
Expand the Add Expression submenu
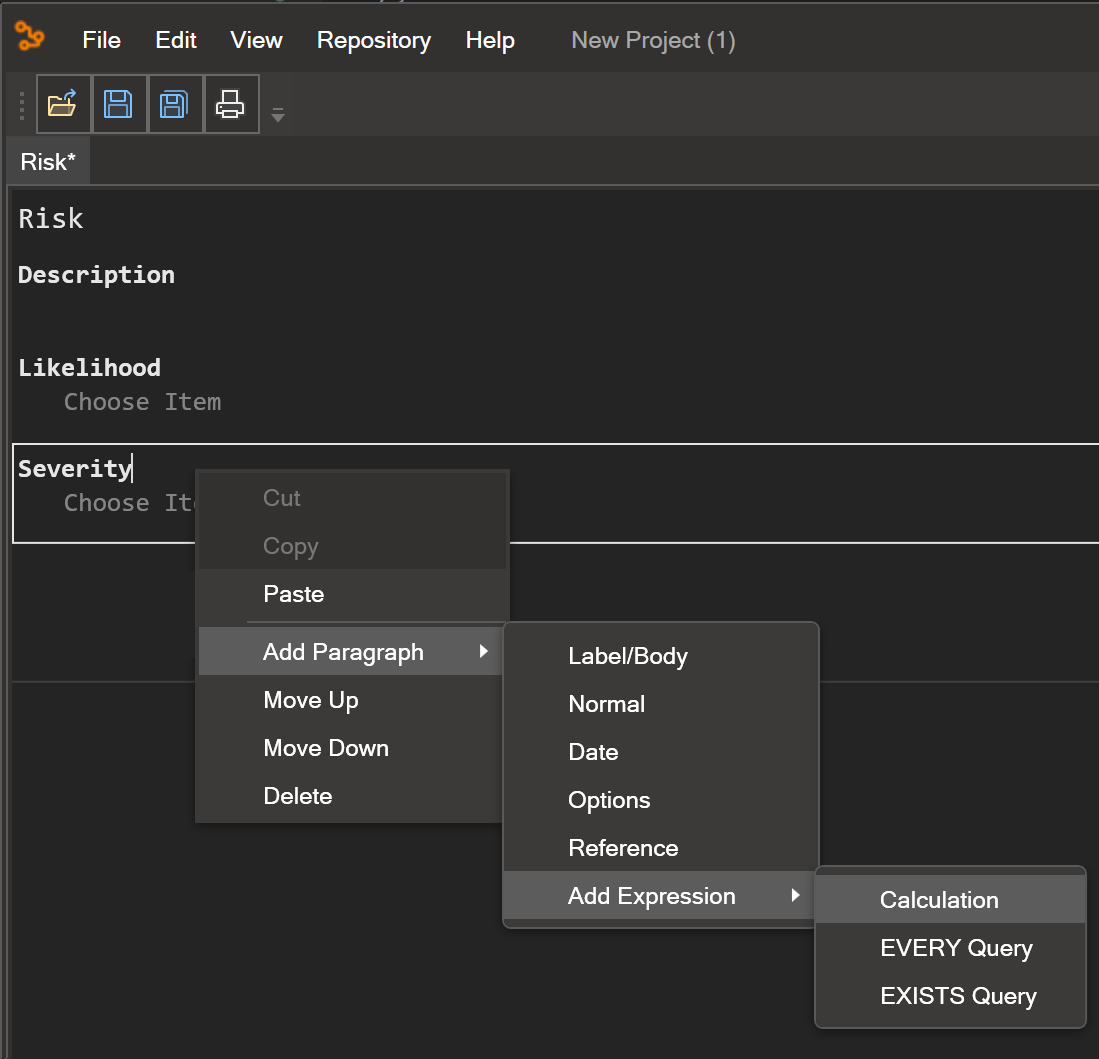tap(659, 895)
